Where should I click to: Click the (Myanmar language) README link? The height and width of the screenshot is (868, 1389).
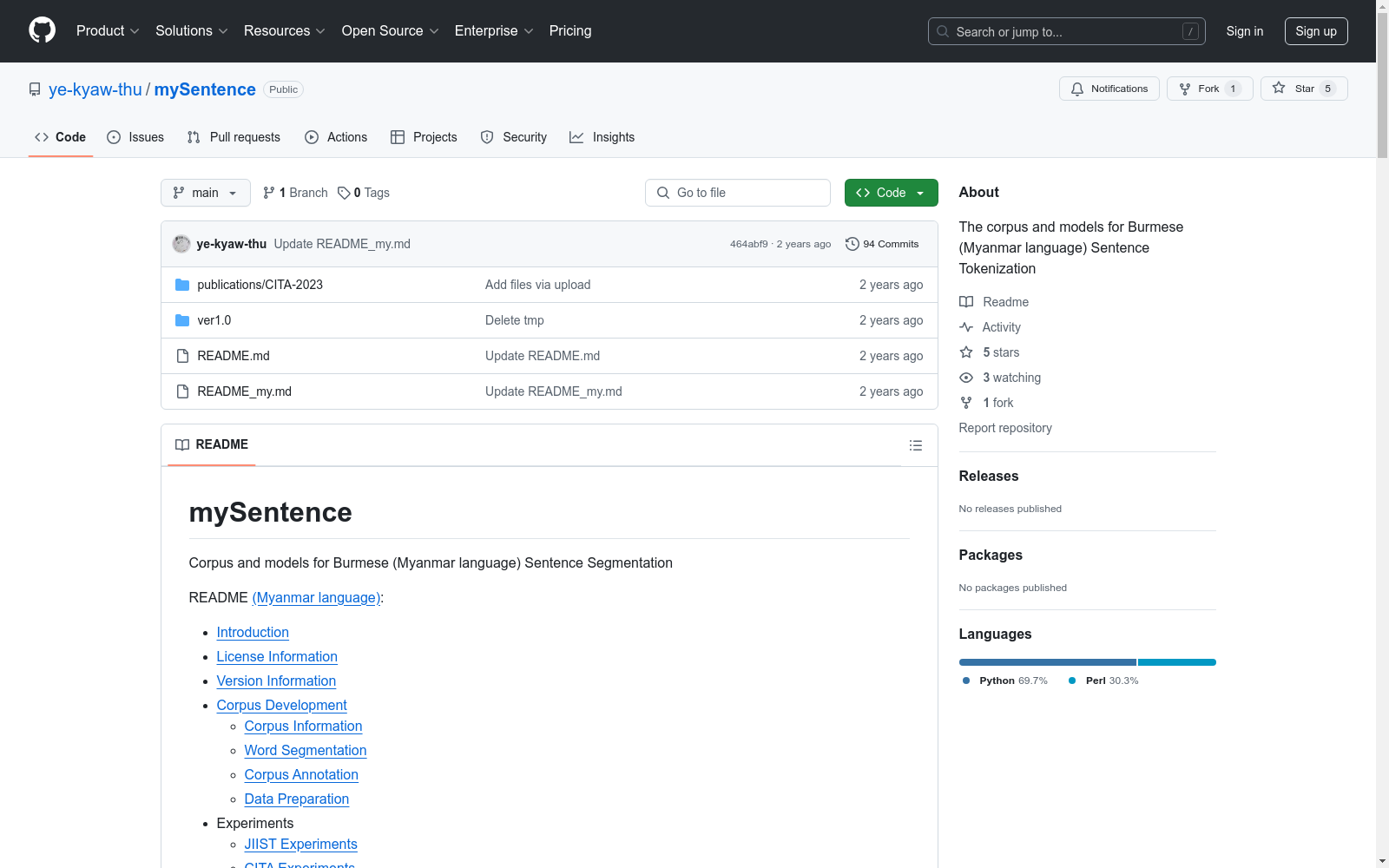[316, 598]
